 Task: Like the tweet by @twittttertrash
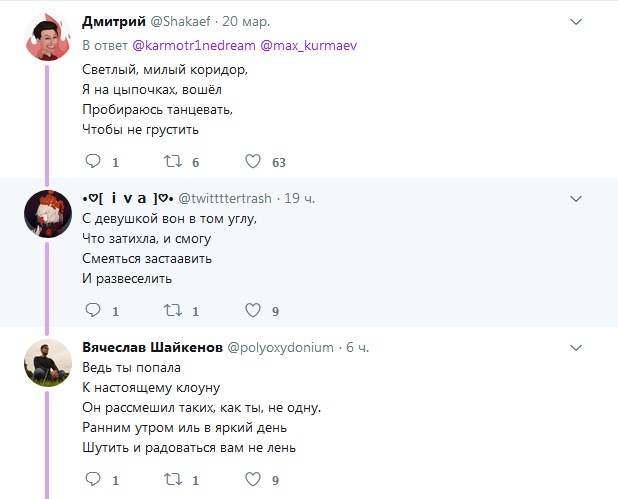(253, 310)
